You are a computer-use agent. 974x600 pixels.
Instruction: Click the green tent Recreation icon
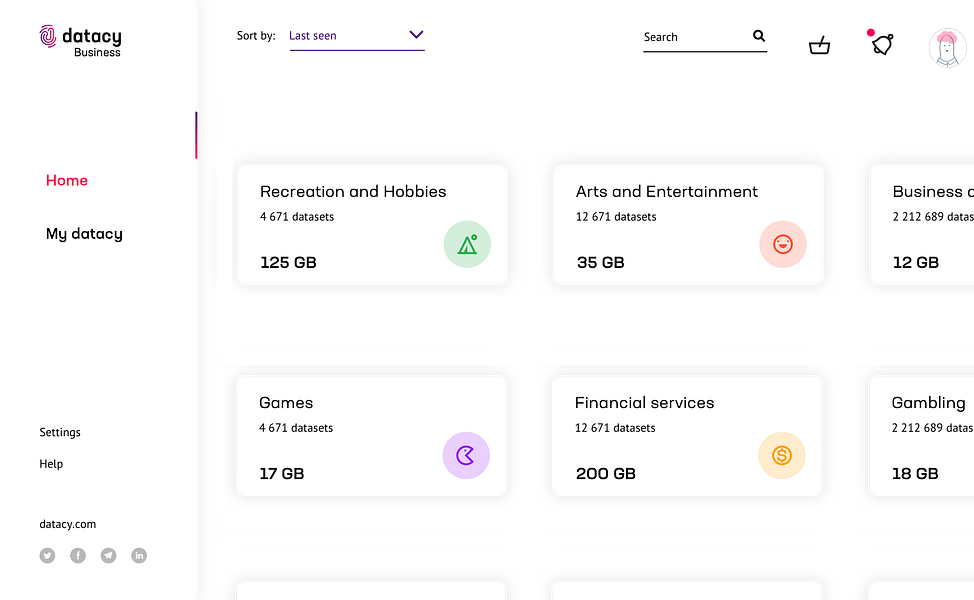pyautogui.click(x=467, y=244)
